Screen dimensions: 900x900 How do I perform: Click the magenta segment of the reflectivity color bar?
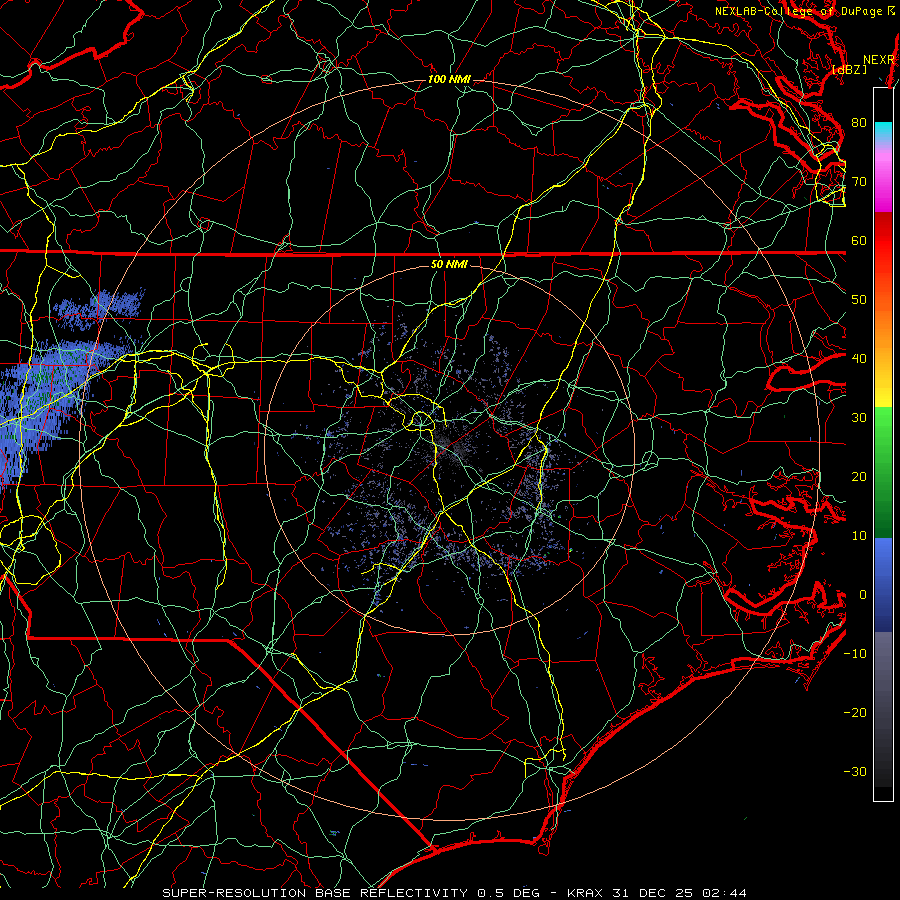883,181
